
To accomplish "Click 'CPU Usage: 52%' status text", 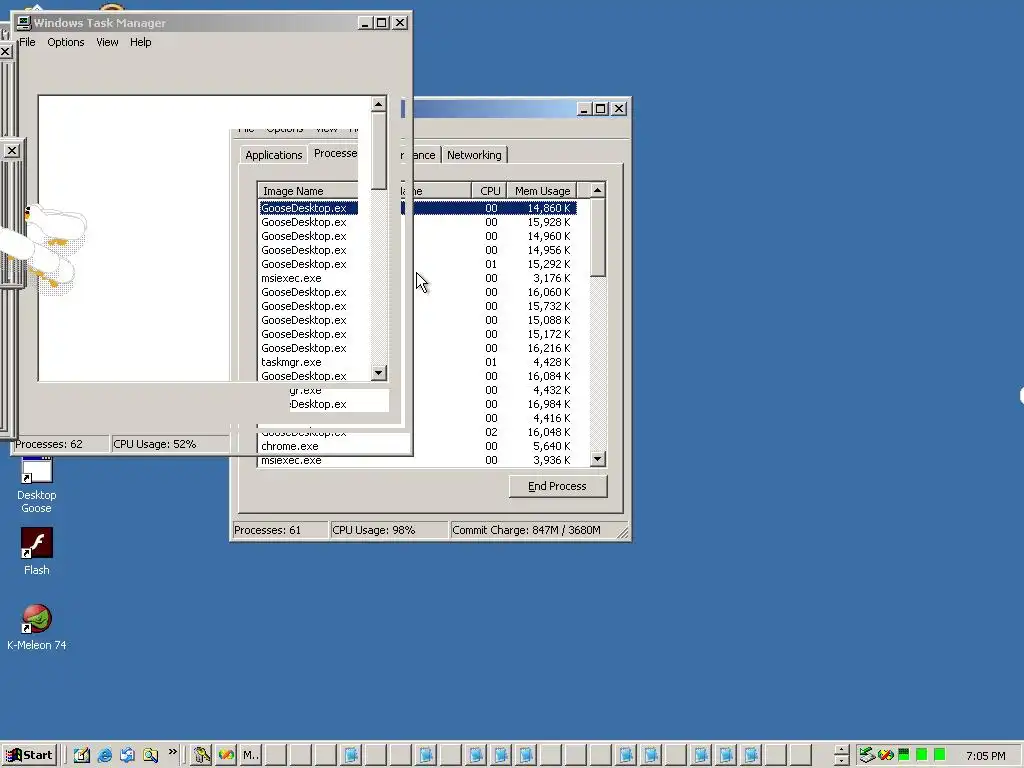I will (x=155, y=444).
